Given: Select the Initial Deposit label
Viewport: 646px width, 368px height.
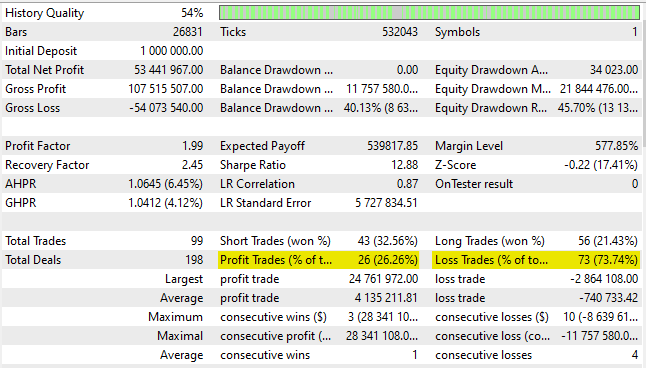Looking at the screenshot, I should point(41,51).
